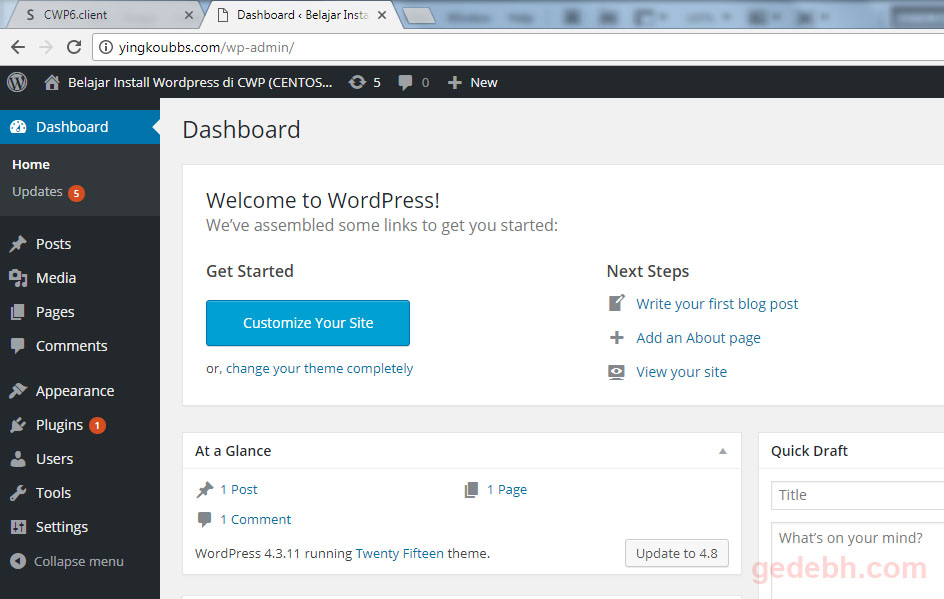Click the plus icon beside New

[455, 82]
